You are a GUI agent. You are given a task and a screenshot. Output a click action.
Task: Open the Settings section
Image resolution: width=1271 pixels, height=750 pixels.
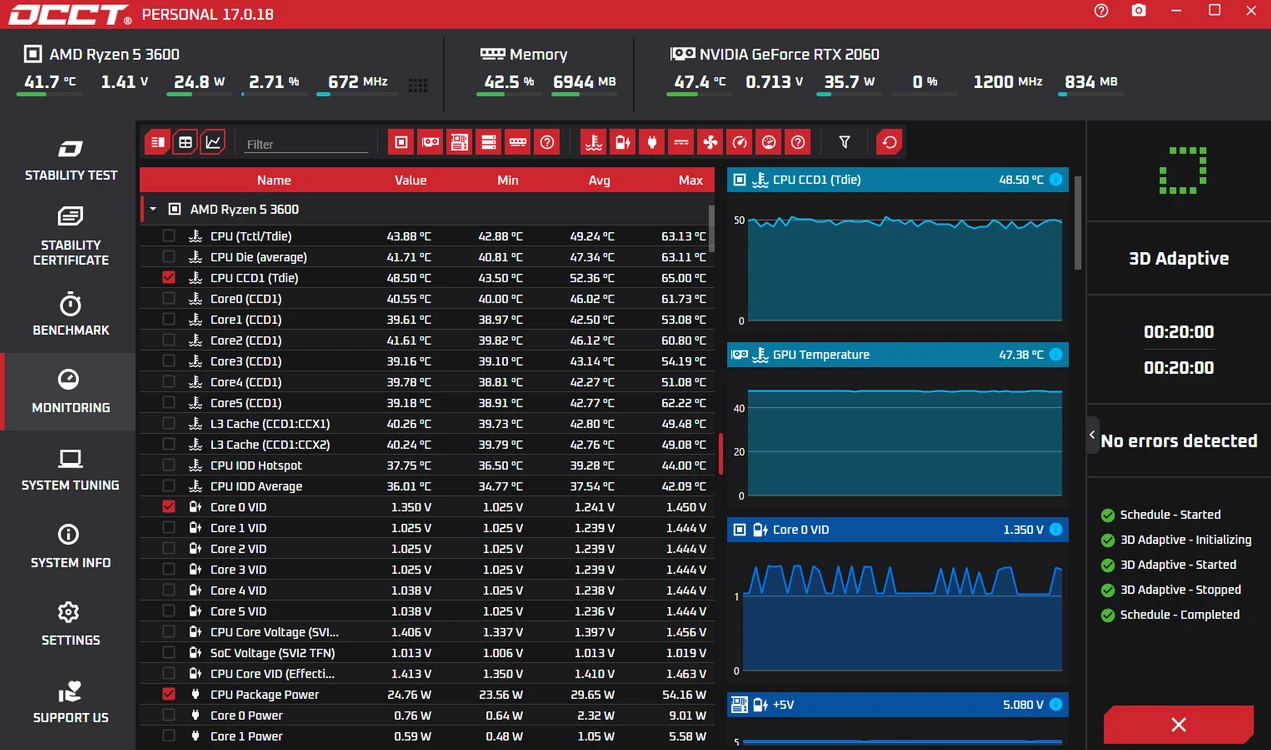point(70,624)
